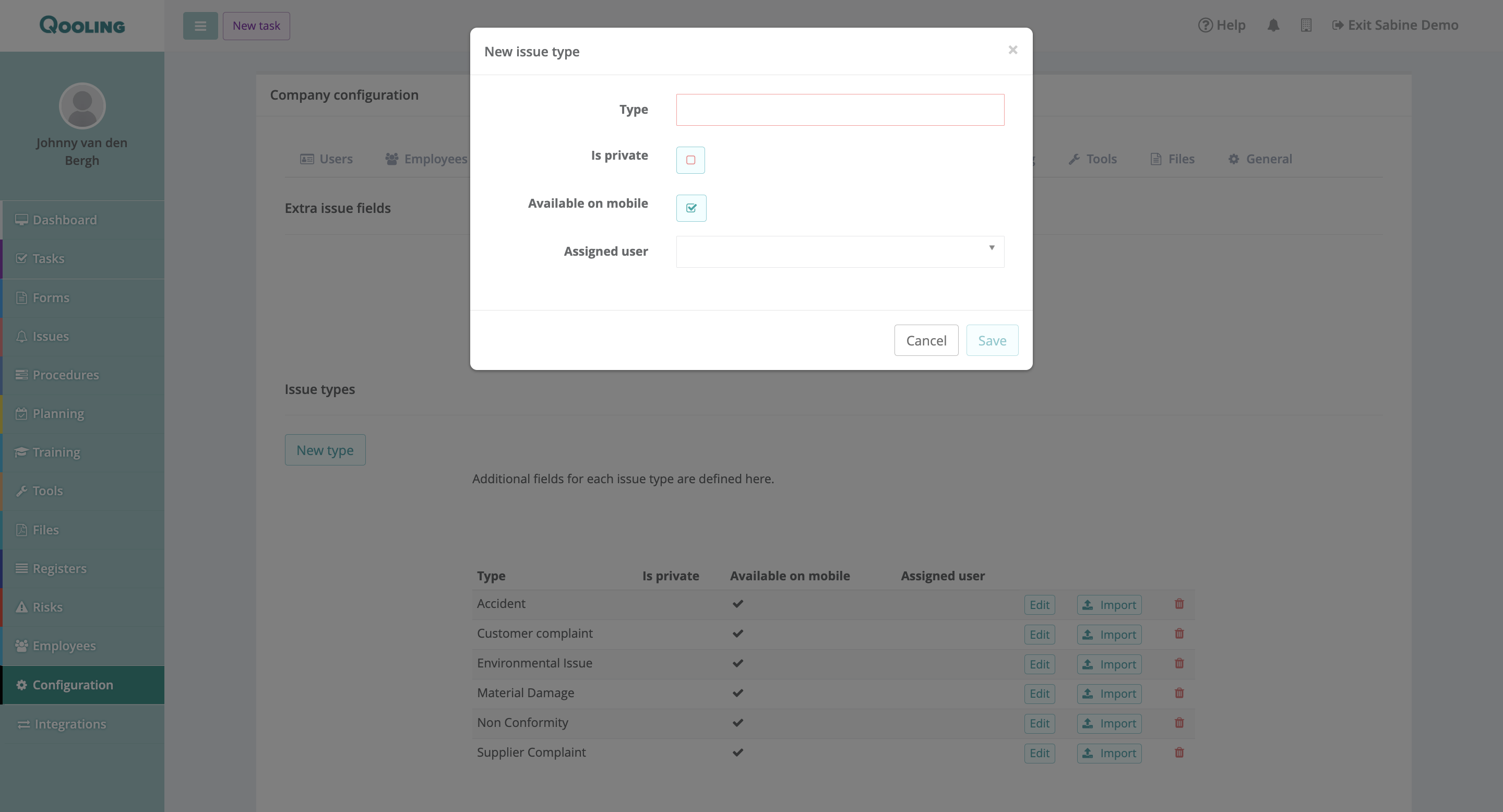Viewport: 1503px width, 812px height.
Task: Click Cancel in the dialog
Action: (x=926, y=340)
